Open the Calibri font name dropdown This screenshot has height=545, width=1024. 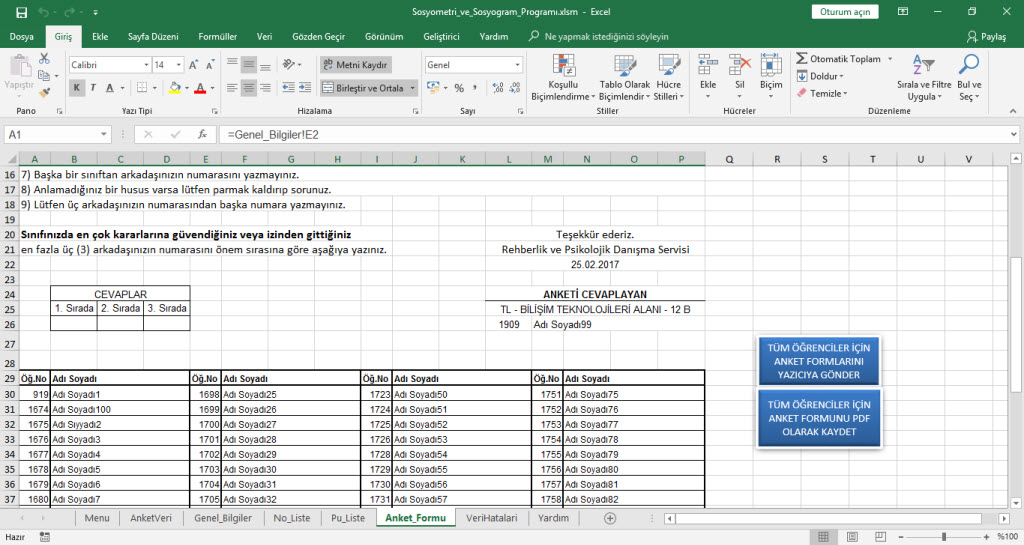pos(146,65)
